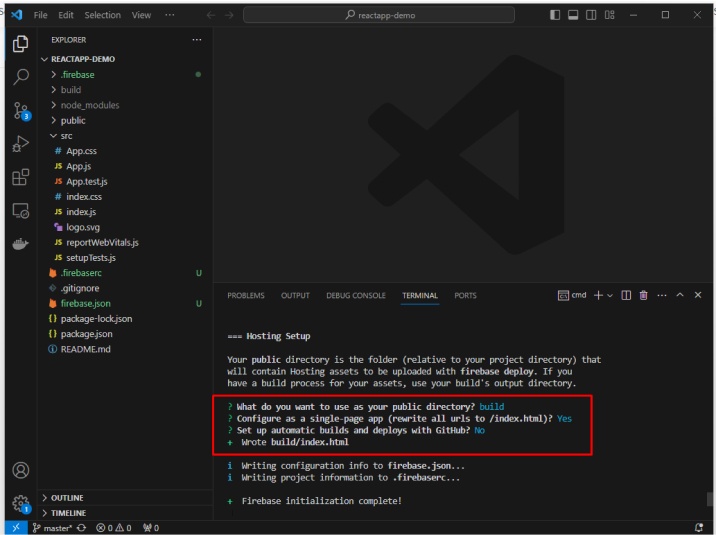
Task: Click the master branch status bar button
Action: (x=51, y=527)
